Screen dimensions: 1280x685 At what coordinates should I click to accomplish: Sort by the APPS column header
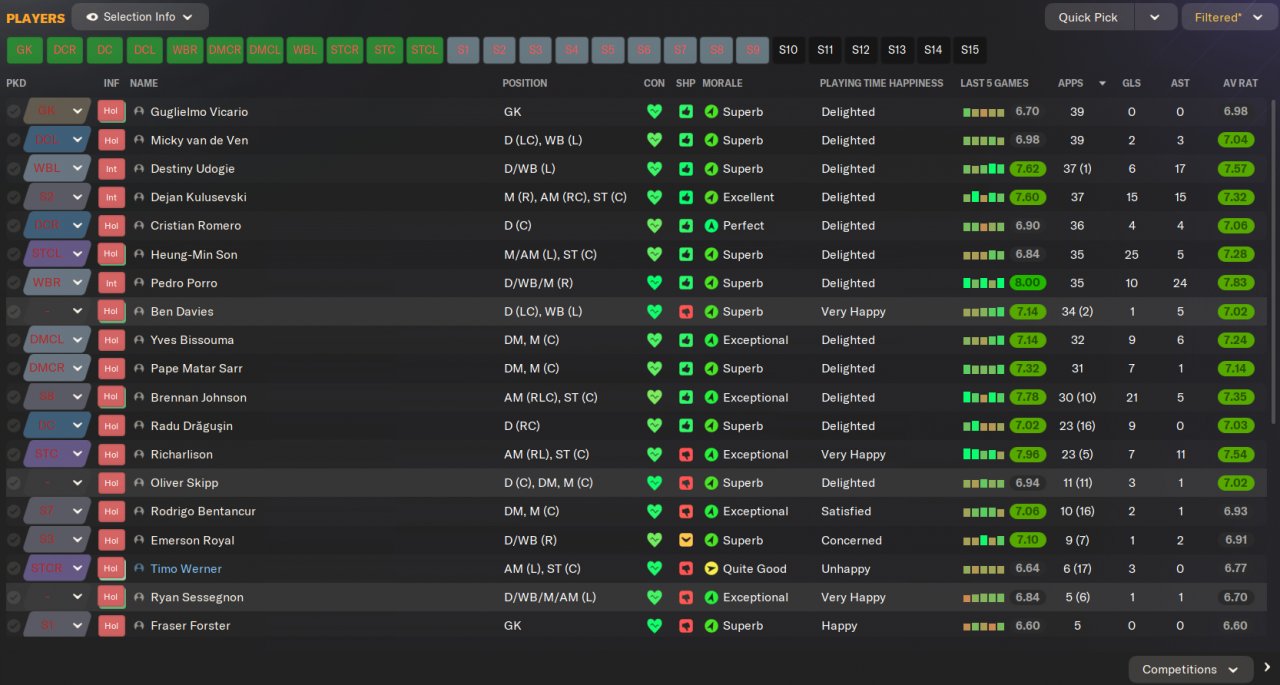(x=1070, y=83)
